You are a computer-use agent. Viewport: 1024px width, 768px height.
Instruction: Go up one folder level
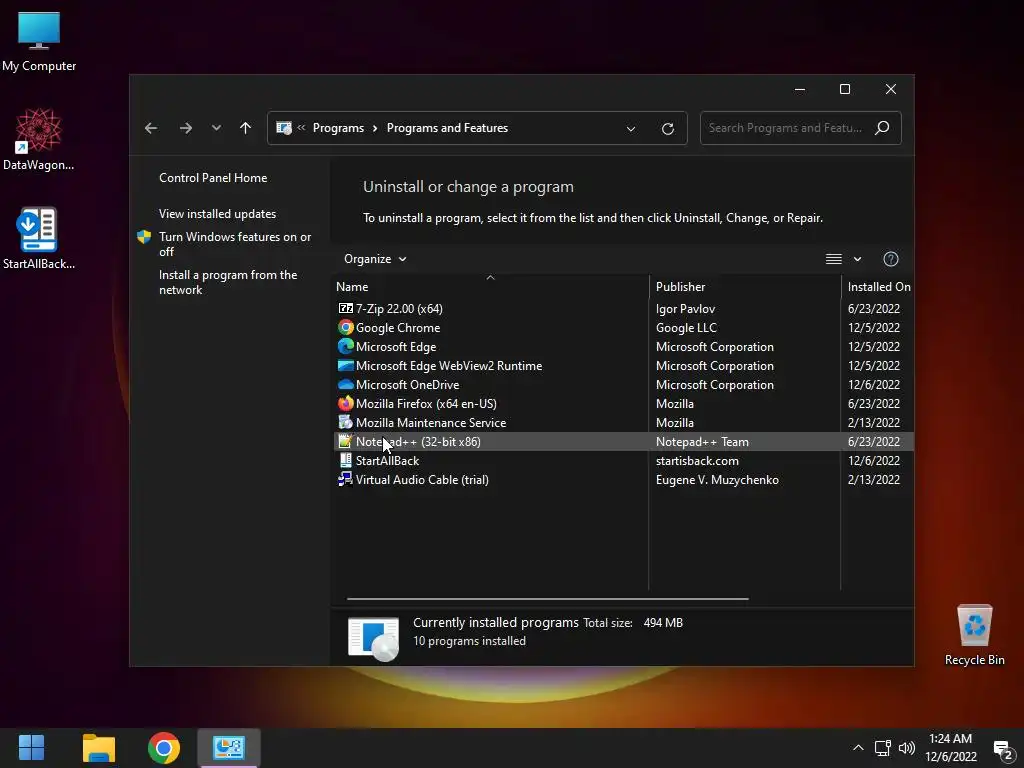pos(245,128)
